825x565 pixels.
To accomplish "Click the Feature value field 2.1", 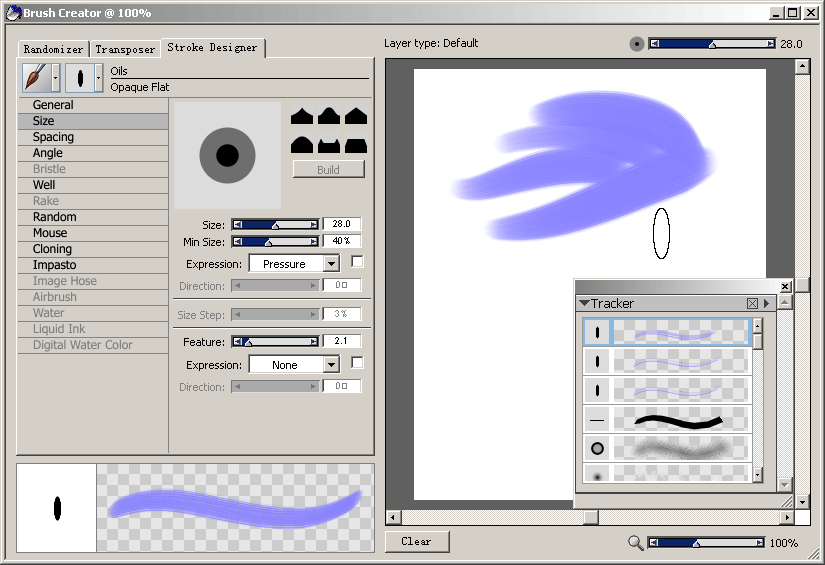I will click(x=341, y=341).
